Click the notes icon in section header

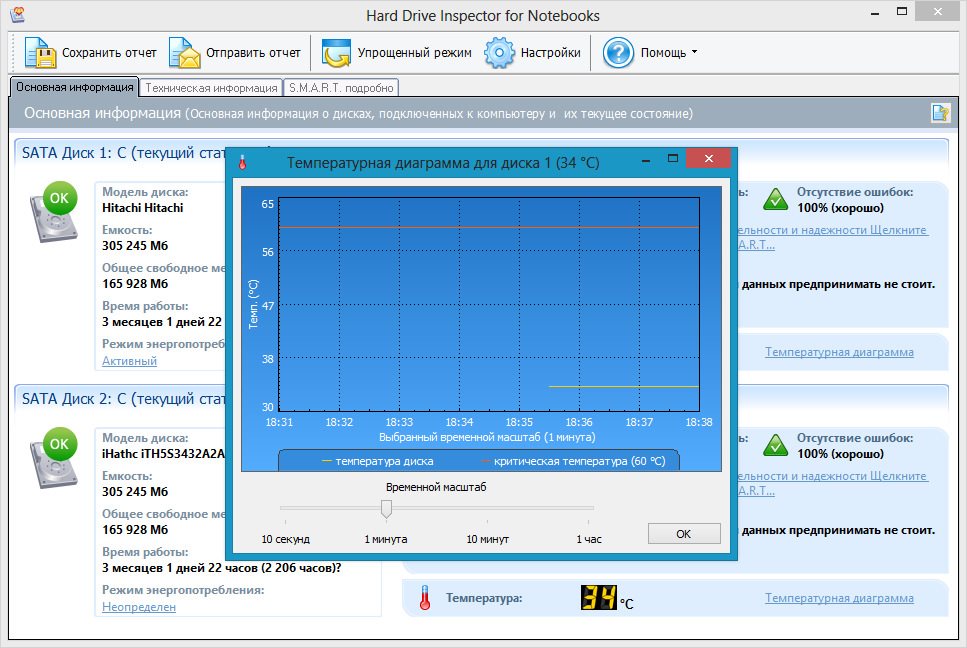coord(940,113)
